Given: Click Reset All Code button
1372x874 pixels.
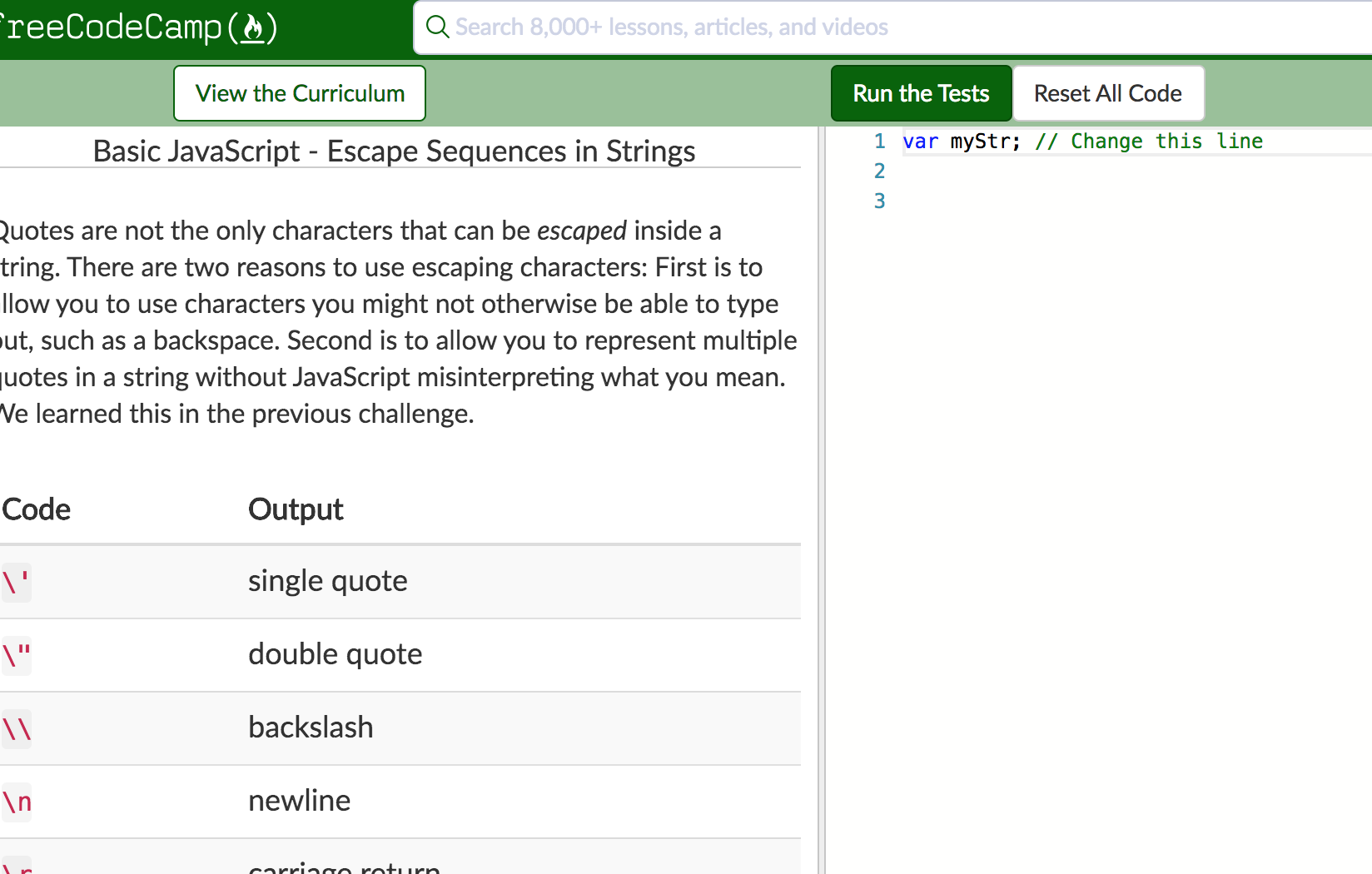Looking at the screenshot, I should tap(1108, 93).
